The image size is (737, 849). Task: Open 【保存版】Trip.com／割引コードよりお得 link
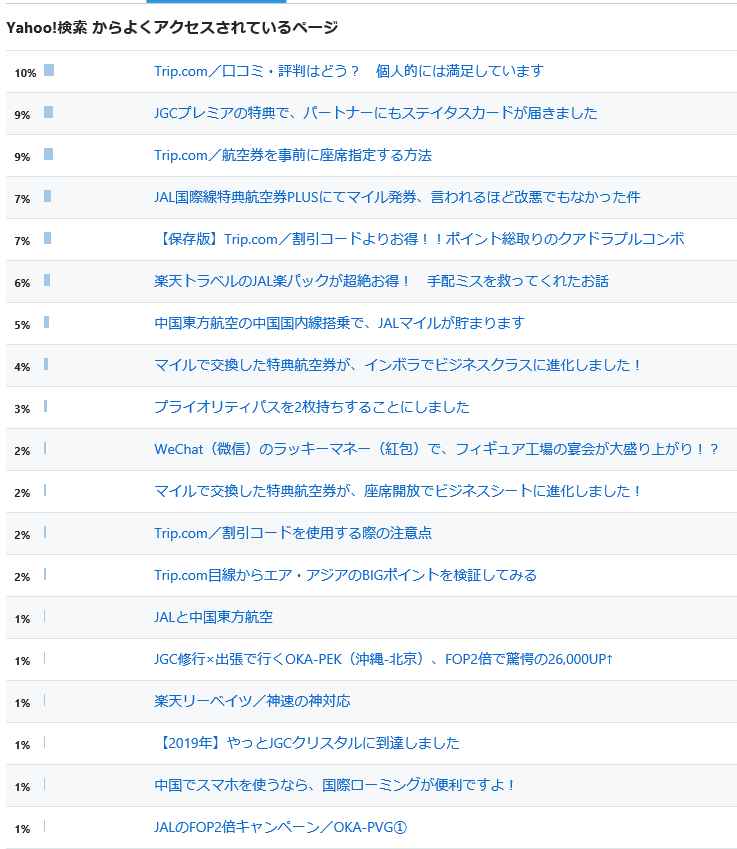click(420, 239)
